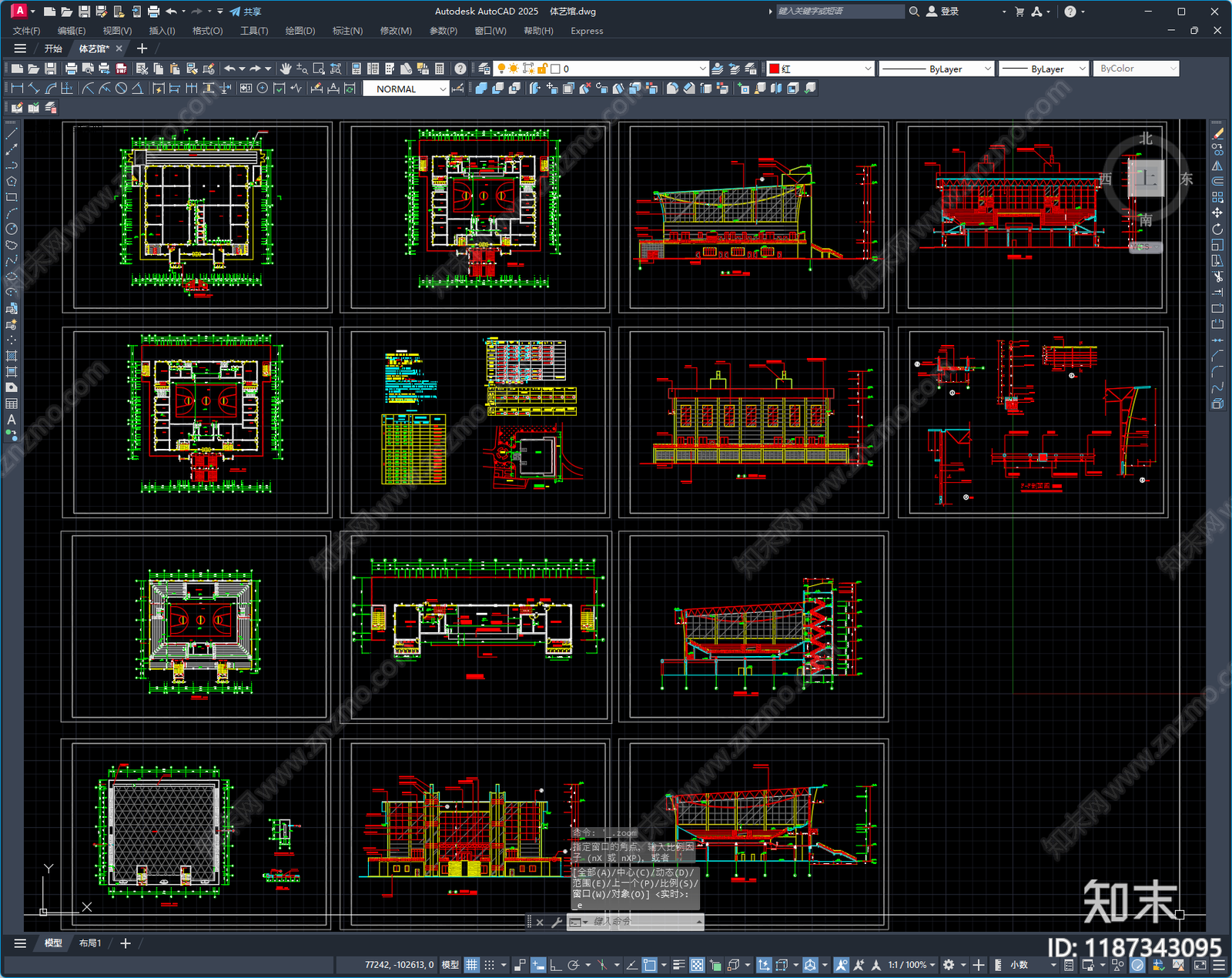Click the 模型 button in status bar
Image resolution: width=1232 pixels, height=978 pixels.
[450, 965]
